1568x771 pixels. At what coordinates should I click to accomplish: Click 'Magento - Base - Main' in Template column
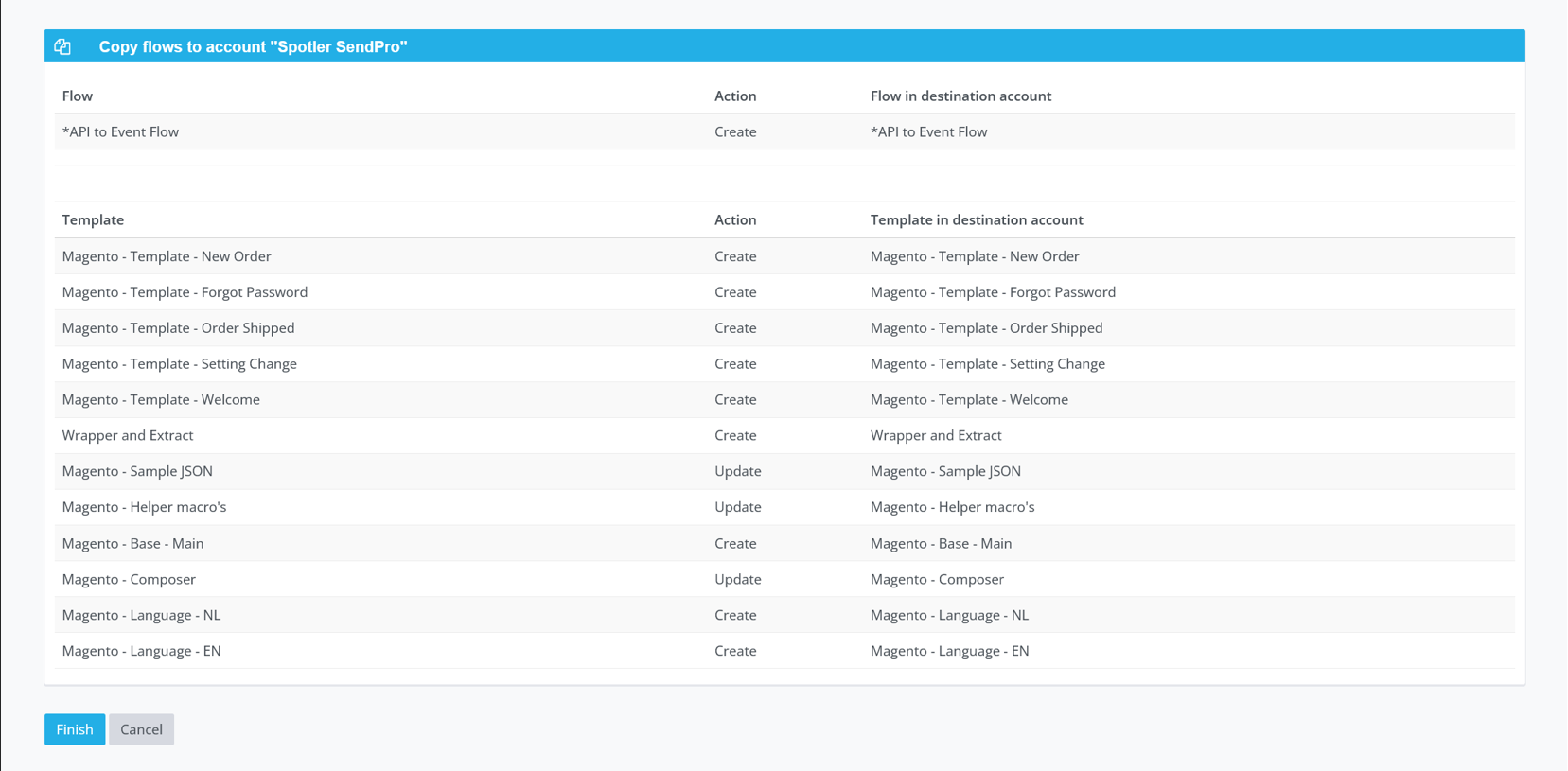click(x=132, y=544)
